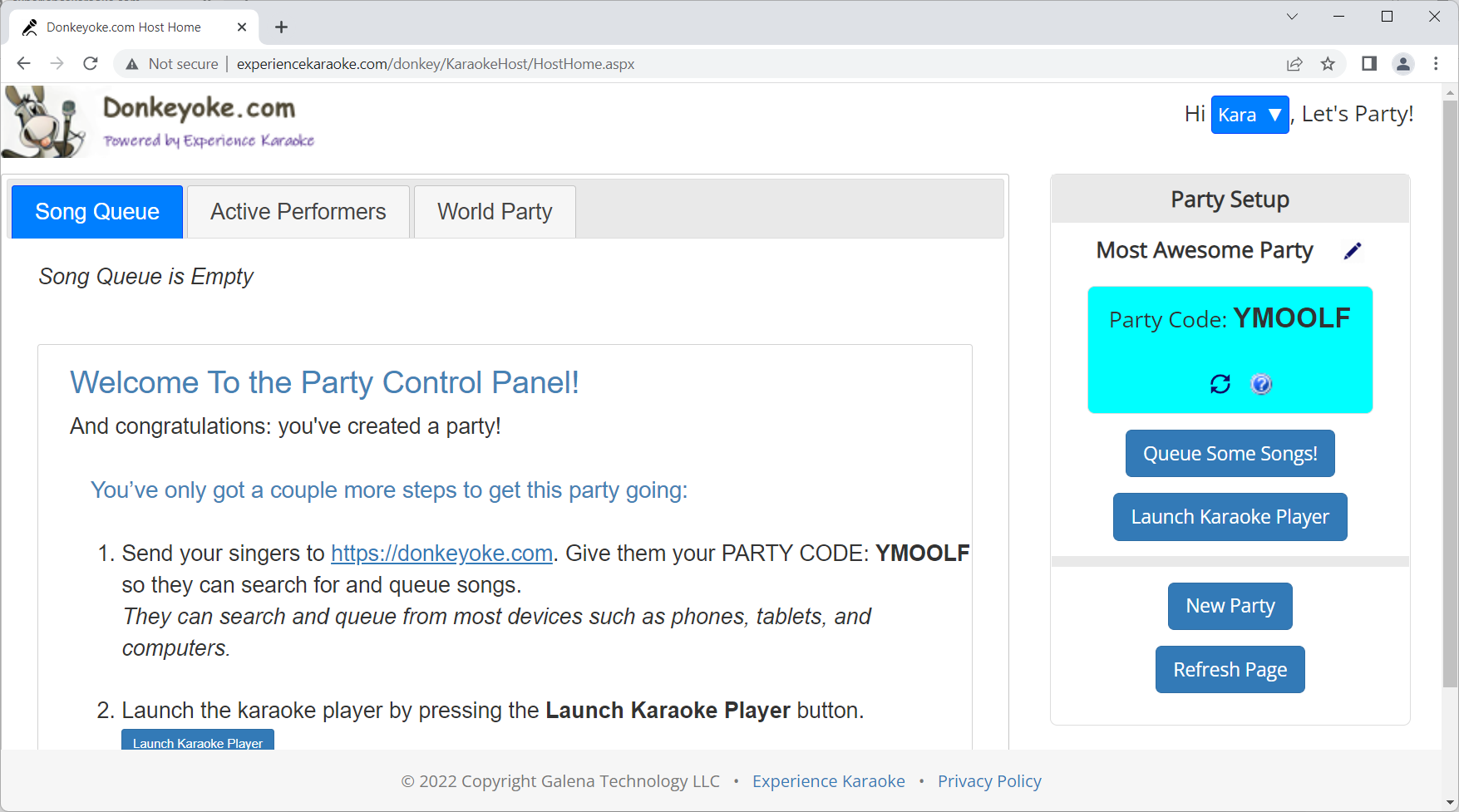Image resolution: width=1459 pixels, height=812 pixels.
Task: Click Launch Karaoke Player in Party Setup
Action: tap(1230, 517)
